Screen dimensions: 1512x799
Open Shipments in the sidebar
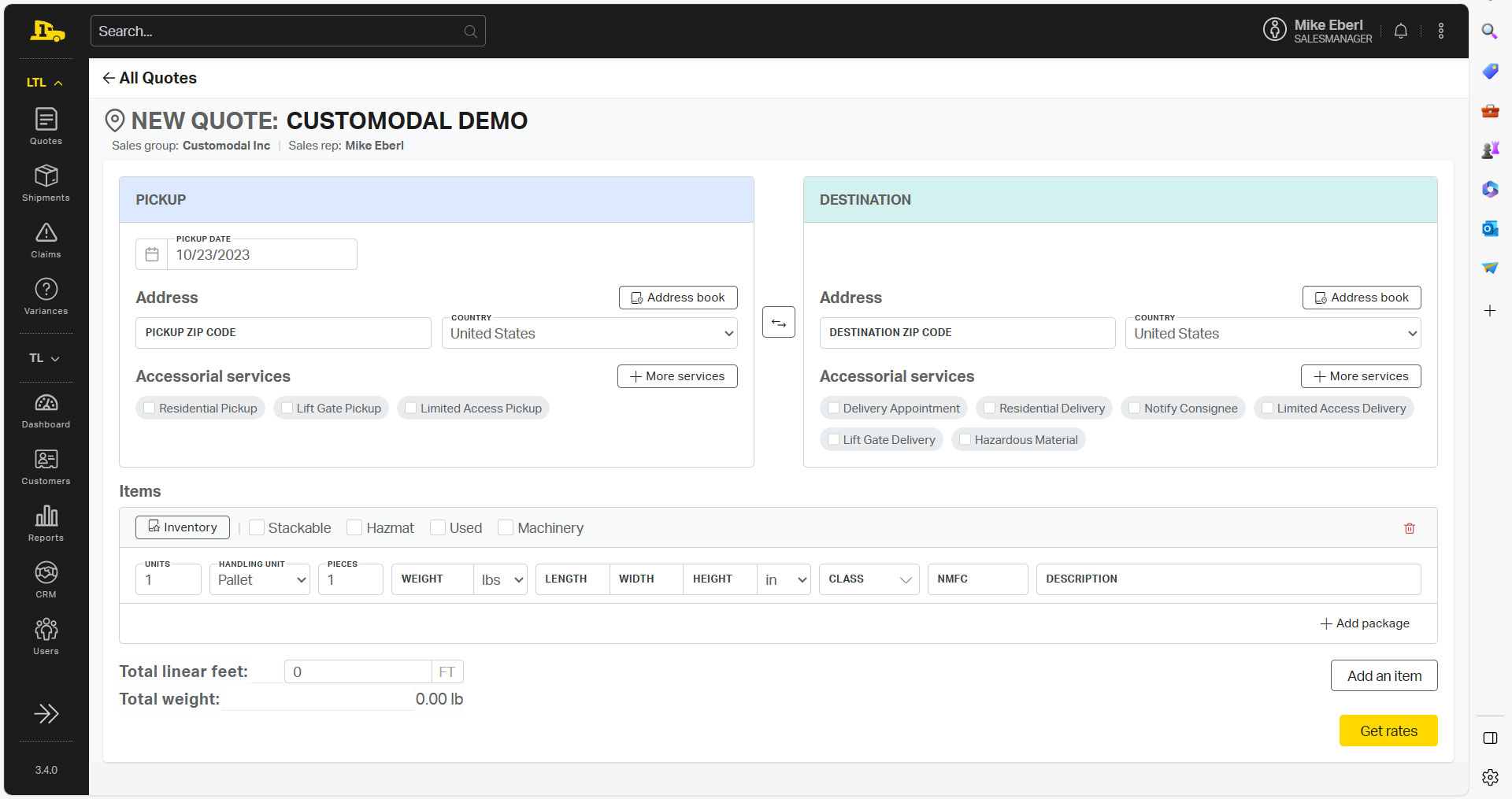coord(46,183)
